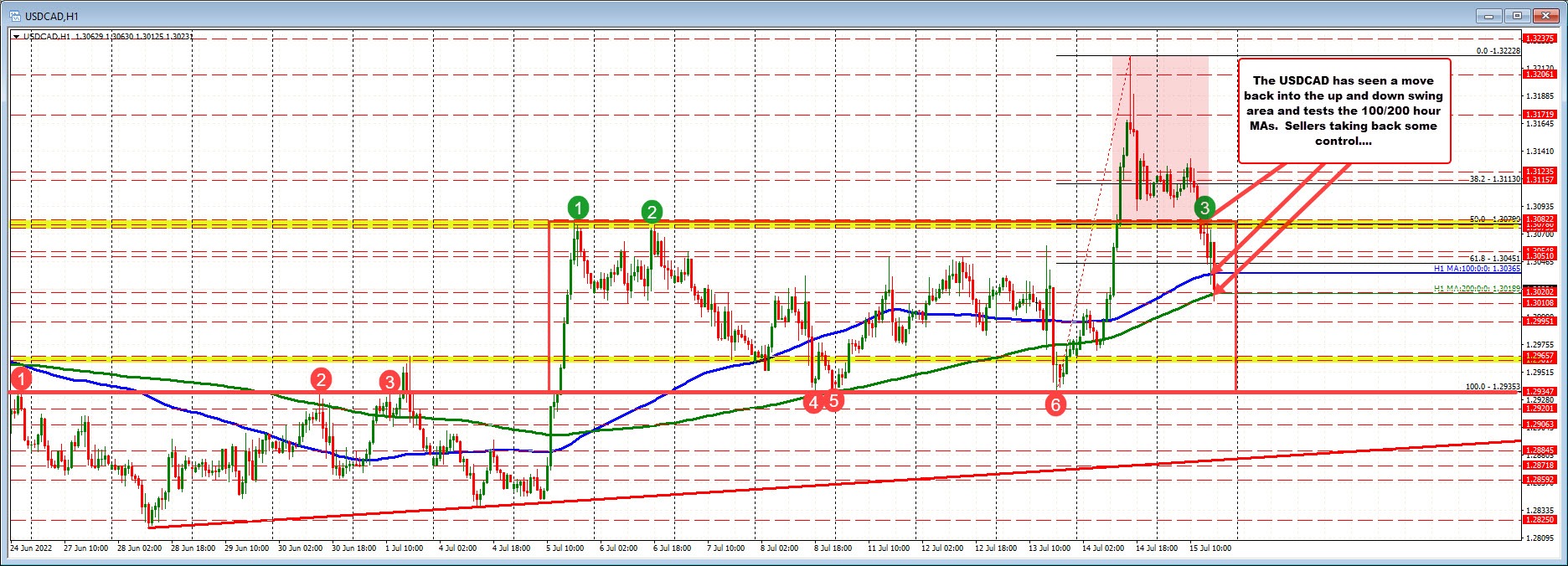The width and height of the screenshot is (1568, 566).
Task: Click the 1.29201 price tag on axis
Action: coord(1540,409)
